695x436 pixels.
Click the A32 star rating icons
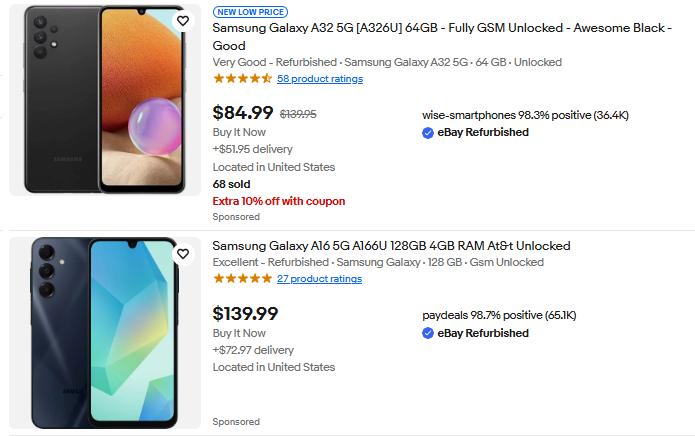(242, 79)
